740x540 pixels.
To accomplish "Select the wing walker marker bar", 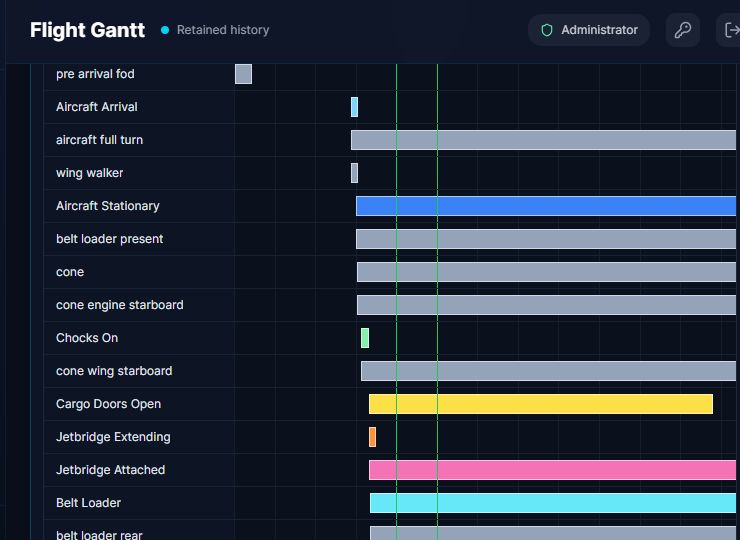I will coord(354,173).
